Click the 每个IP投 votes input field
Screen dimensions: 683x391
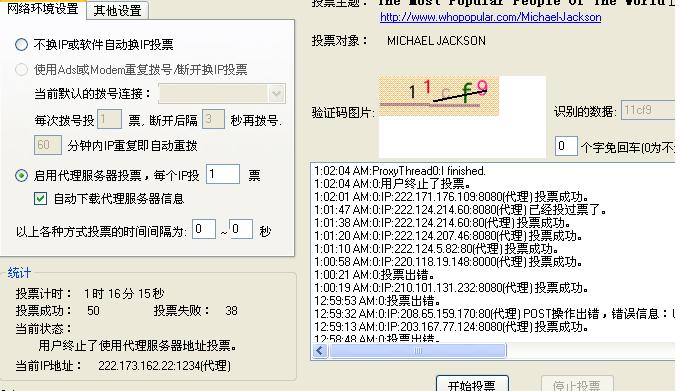click(x=223, y=175)
